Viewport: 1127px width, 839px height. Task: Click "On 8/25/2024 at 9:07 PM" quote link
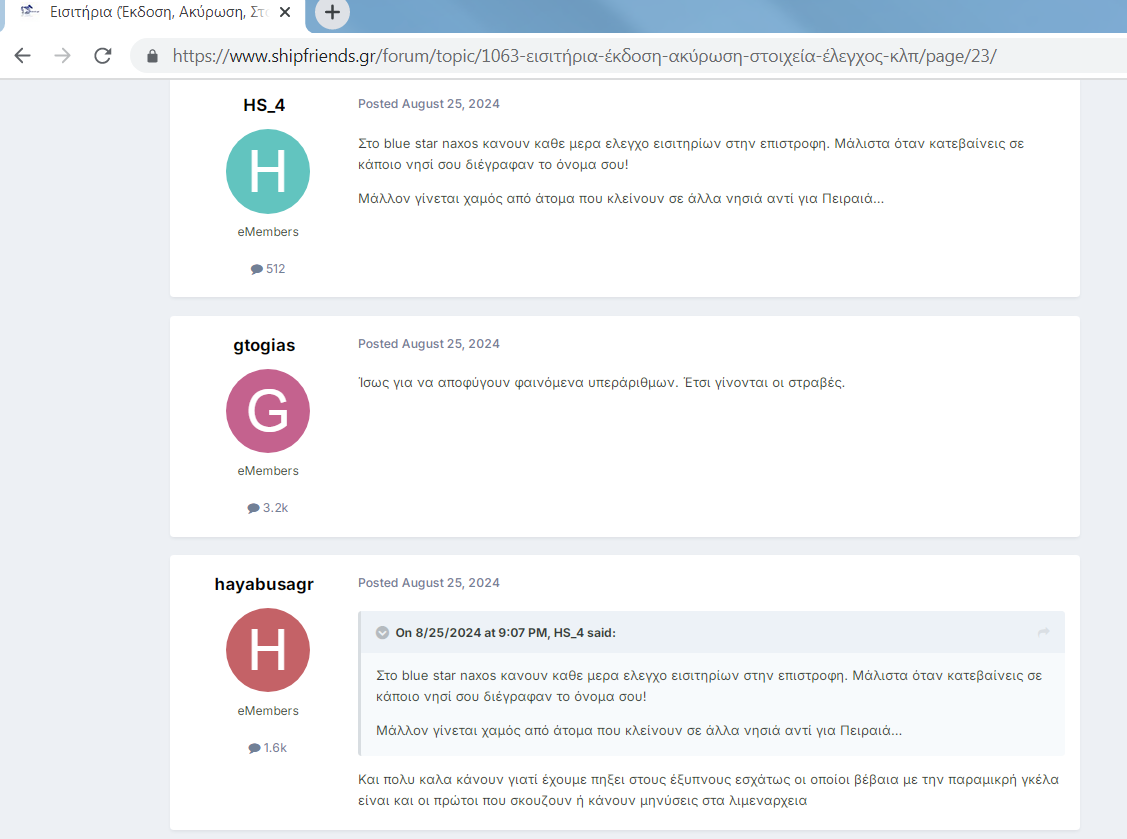472,632
